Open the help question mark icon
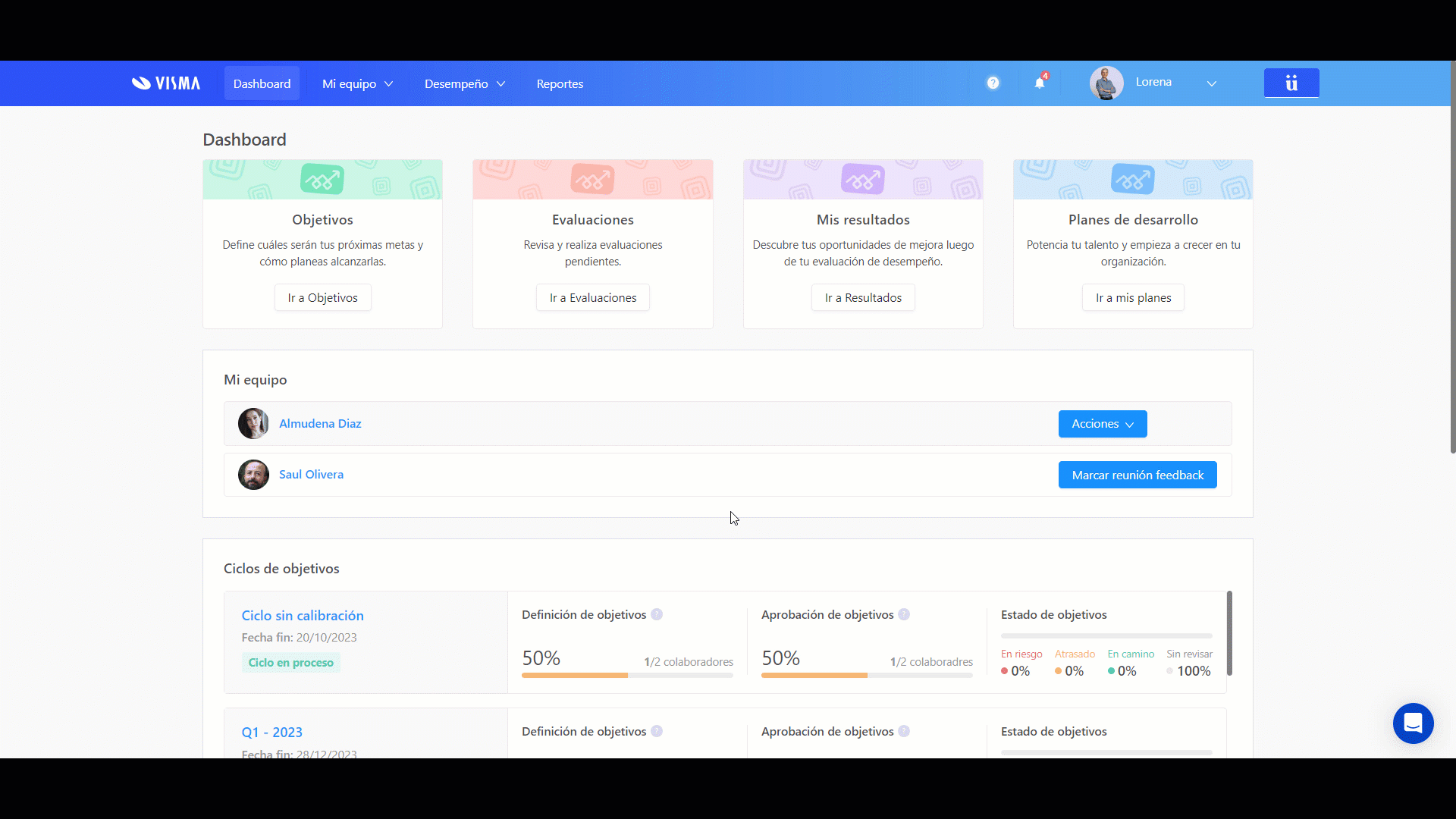 pyautogui.click(x=993, y=83)
